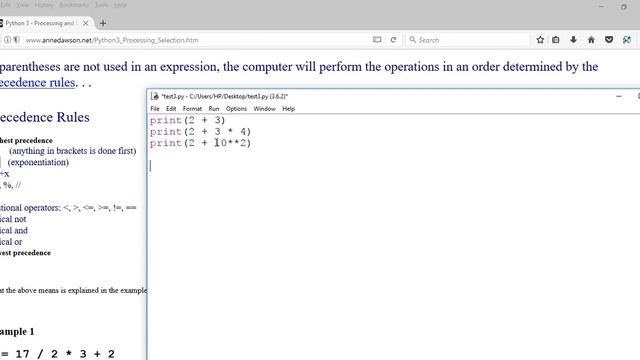Click the relational operators line
This screenshot has width=640, height=360.
coord(68,208)
